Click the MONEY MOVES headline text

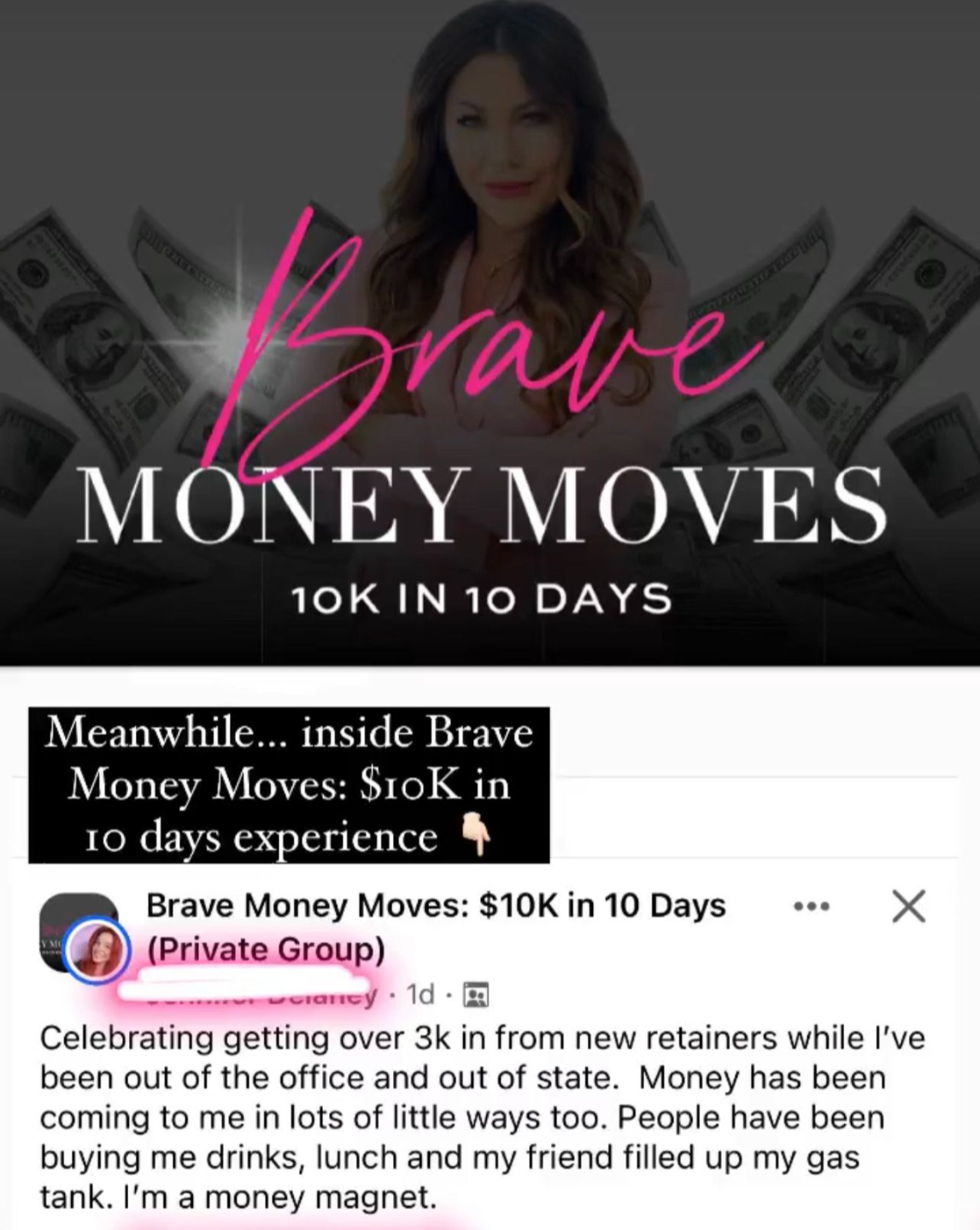pyautogui.click(x=483, y=506)
